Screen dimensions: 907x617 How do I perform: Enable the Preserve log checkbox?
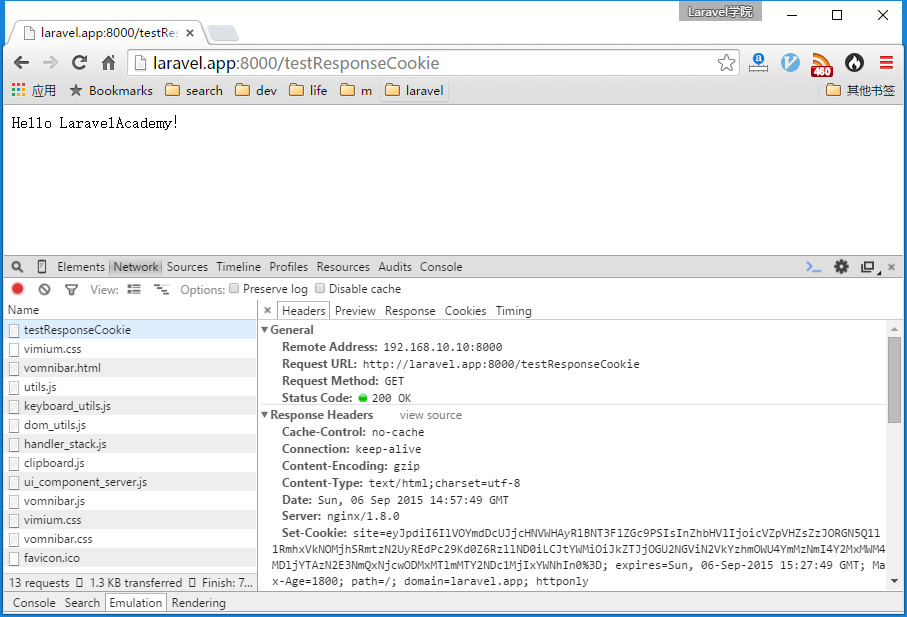pos(234,288)
